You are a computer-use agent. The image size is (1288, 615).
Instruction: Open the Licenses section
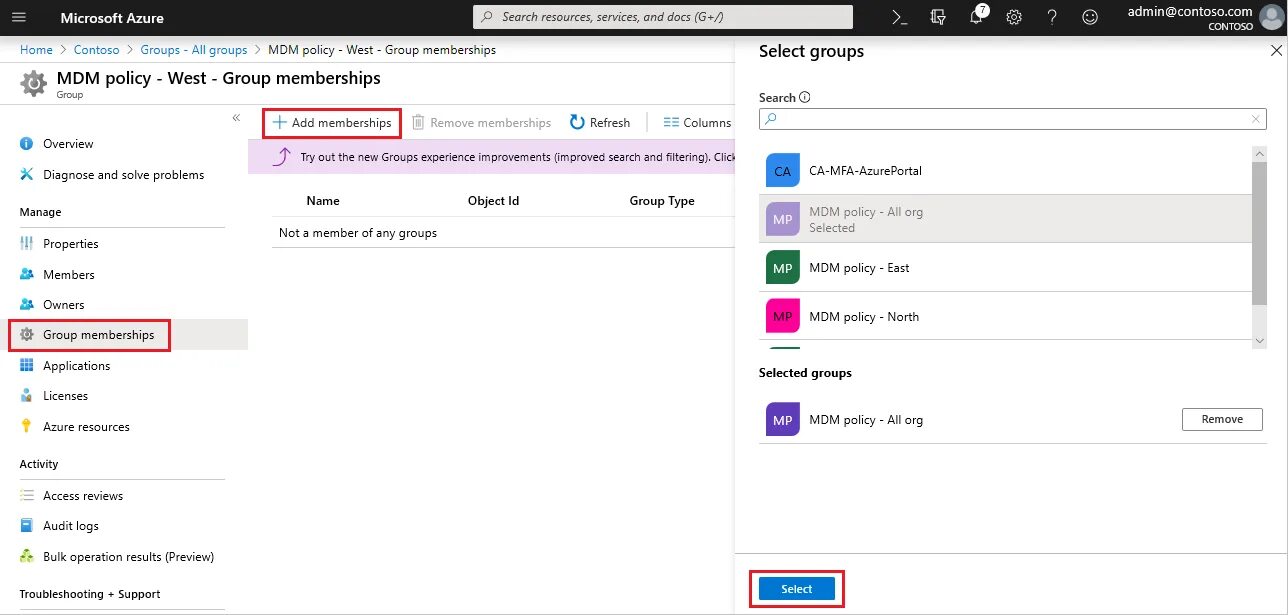tap(66, 396)
